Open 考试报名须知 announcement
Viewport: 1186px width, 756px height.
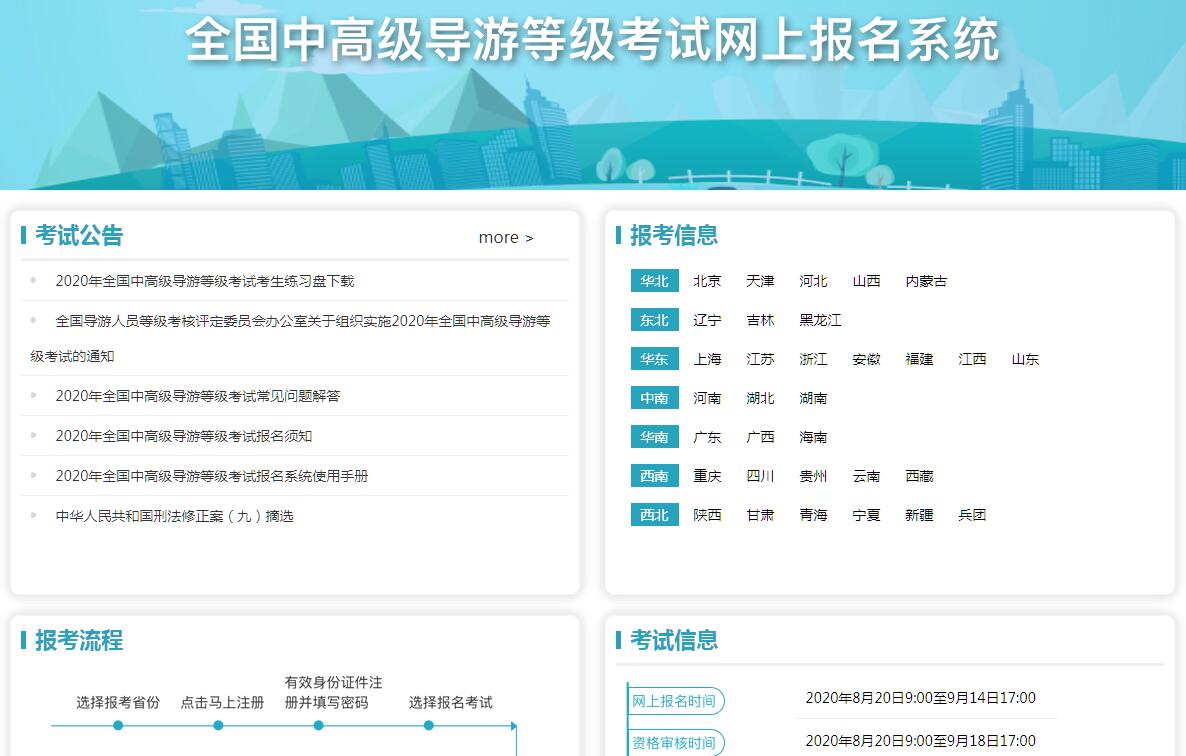tap(184, 436)
